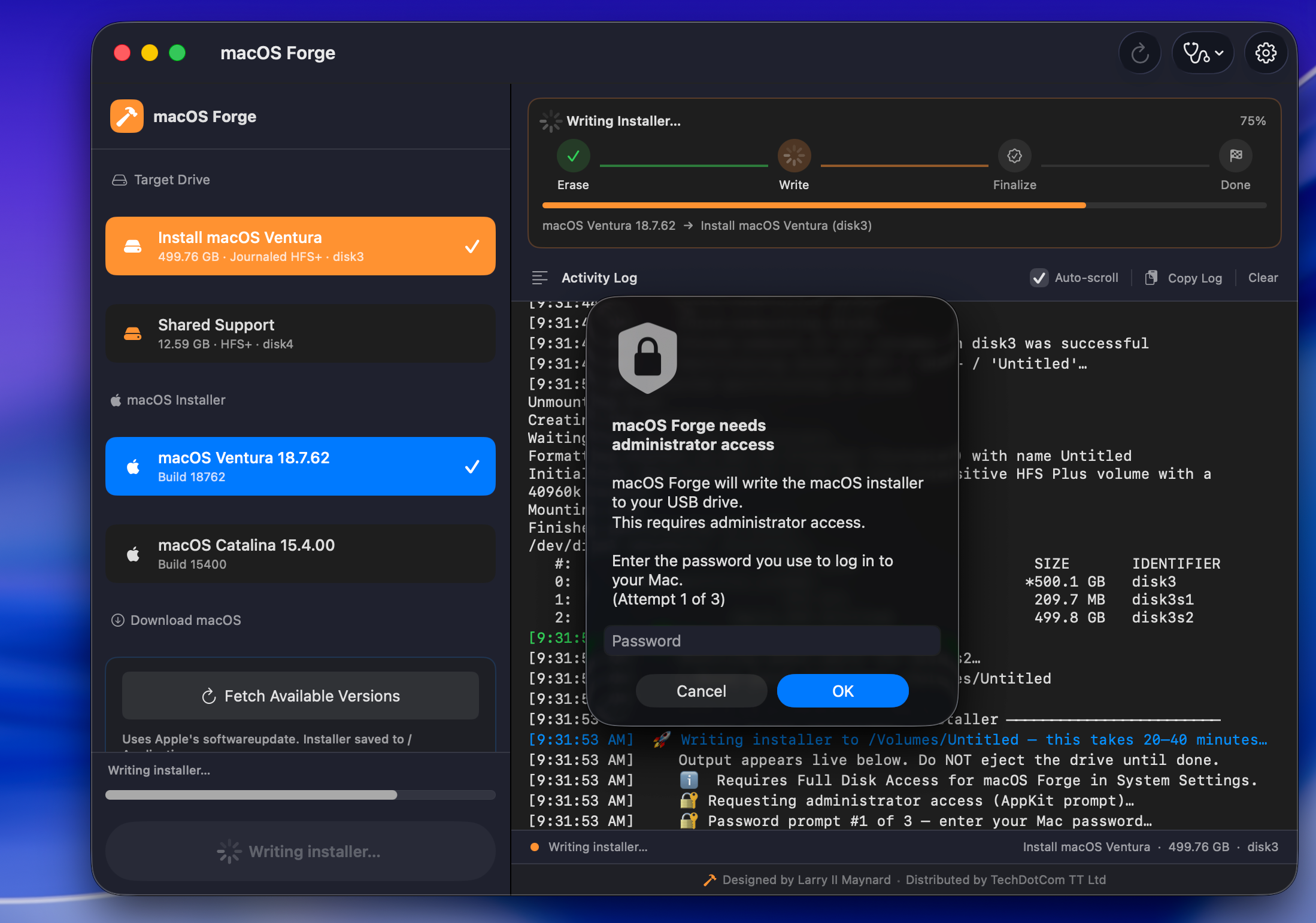The image size is (1316, 923).
Task: Click the Copy Log button
Action: (x=1184, y=278)
